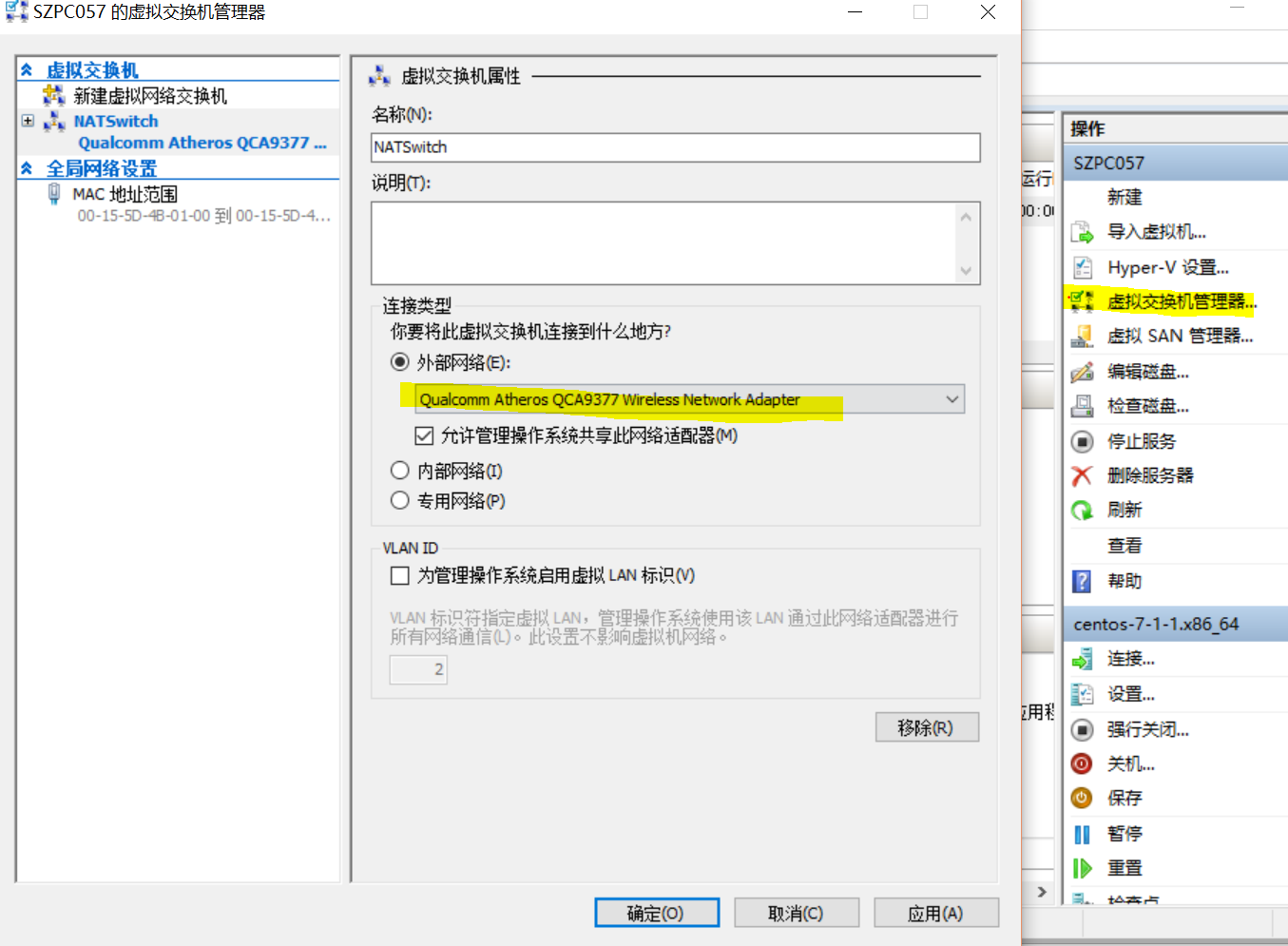
Task: Click the green 刷新 refresh icon
Action: [1082, 511]
